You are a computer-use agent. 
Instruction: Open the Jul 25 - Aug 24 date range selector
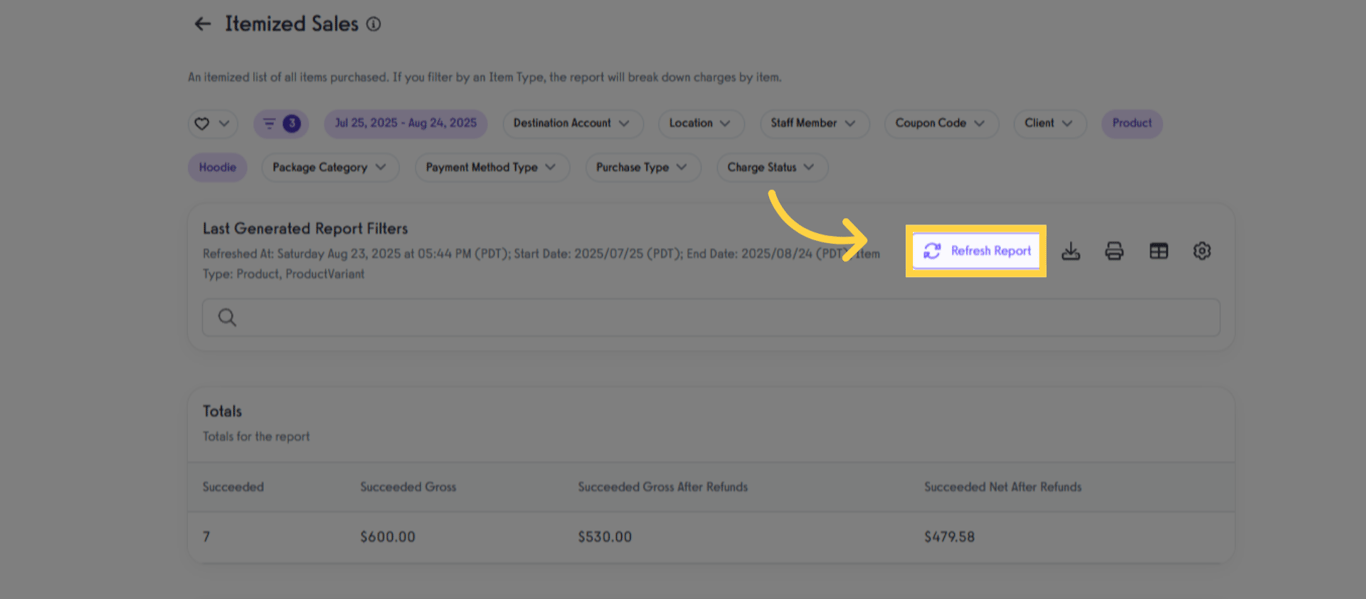click(x=405, y=123)
